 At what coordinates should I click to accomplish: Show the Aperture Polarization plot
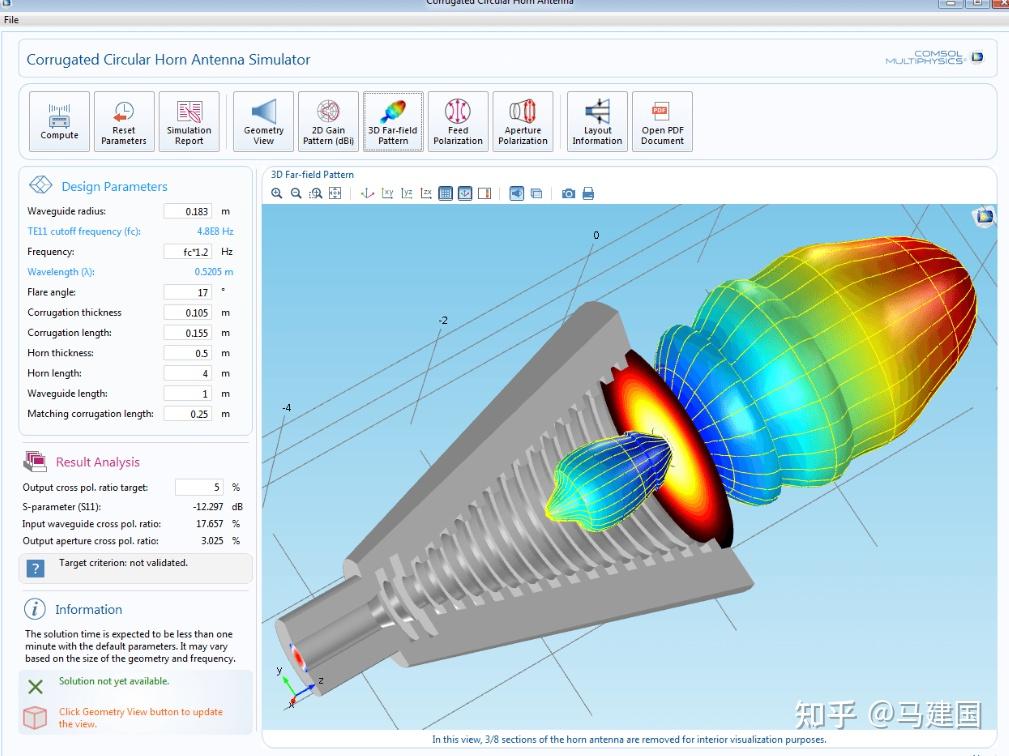pos(523,120)
